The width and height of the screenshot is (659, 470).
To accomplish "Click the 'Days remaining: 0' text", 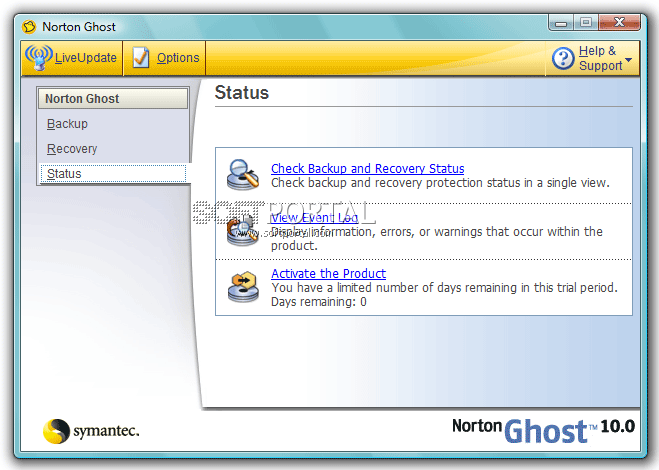I will [319, 302].
